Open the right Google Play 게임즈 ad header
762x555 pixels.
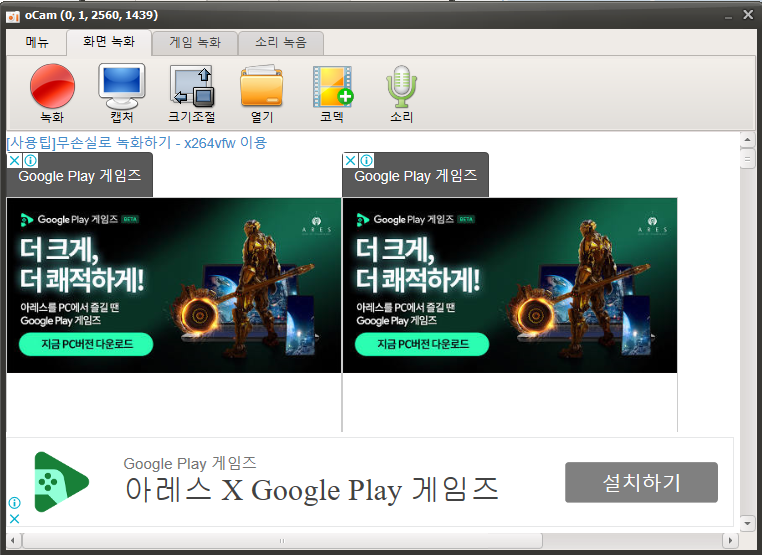[x=416, y=176]
